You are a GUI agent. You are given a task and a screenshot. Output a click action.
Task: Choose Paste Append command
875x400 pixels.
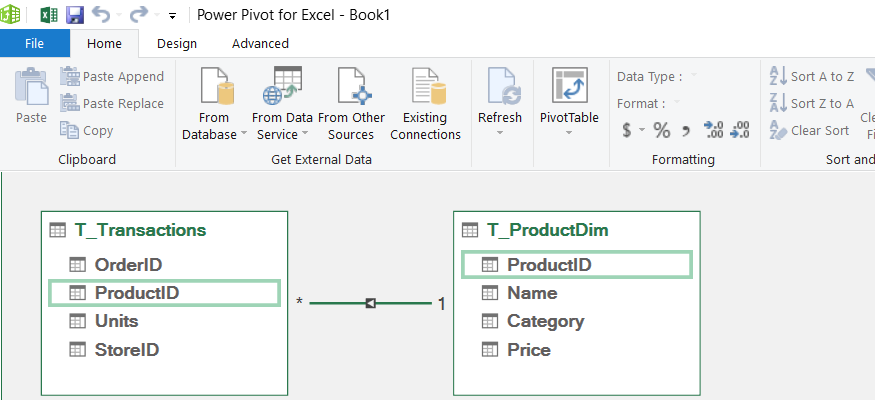point(112,76)
